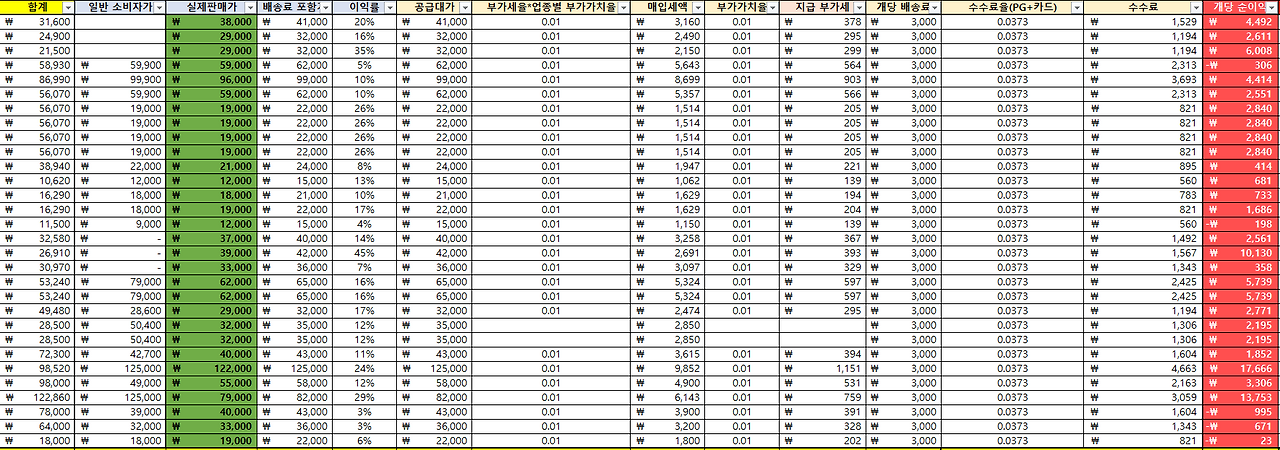Click the 지급 부가세 cell 1,151
The width and height of the screenshot is (1280, 450).
coord(823,369)
